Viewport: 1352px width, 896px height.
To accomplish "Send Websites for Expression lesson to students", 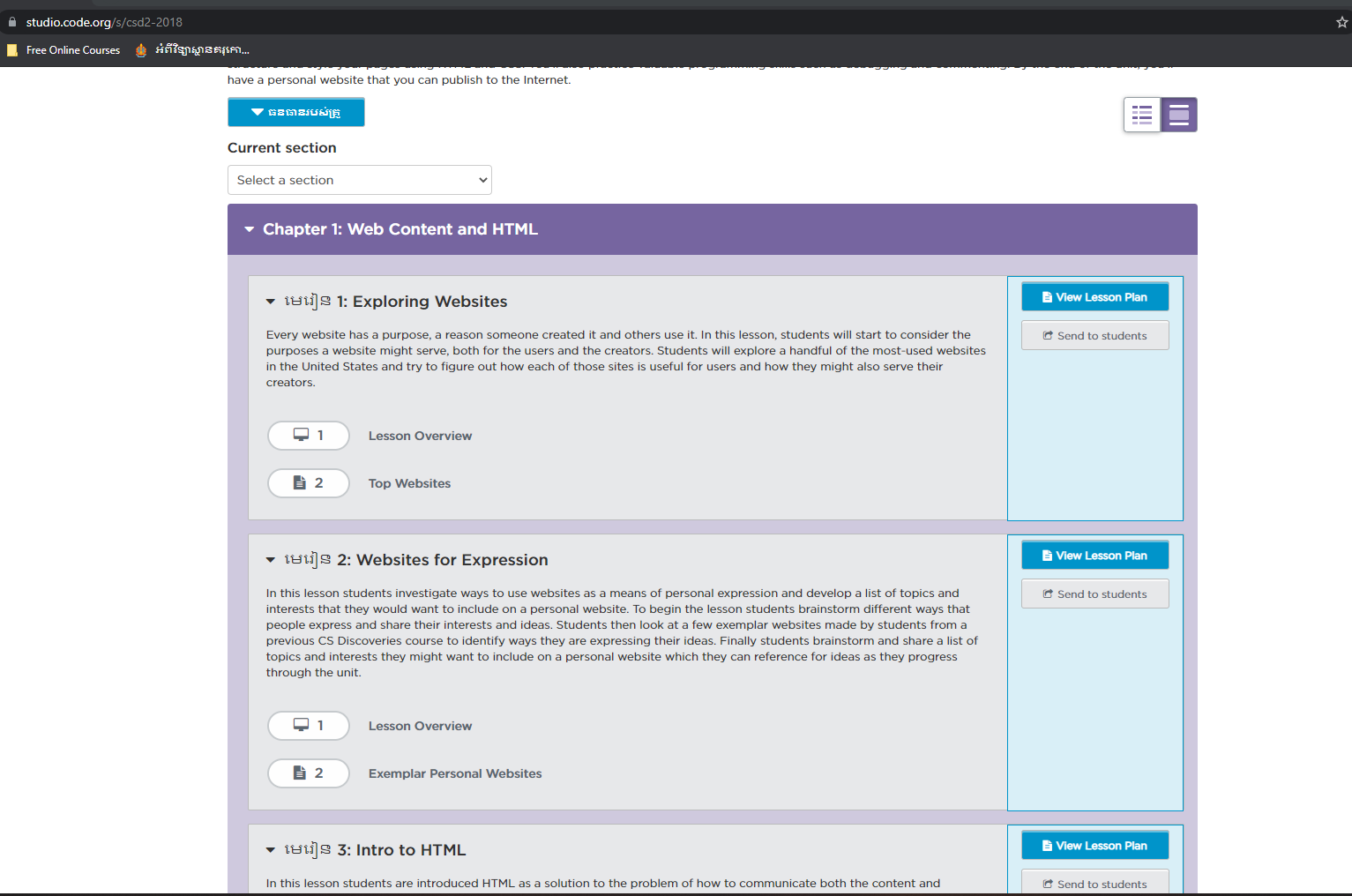I will pyautogui.click(x=1094, y=594).
